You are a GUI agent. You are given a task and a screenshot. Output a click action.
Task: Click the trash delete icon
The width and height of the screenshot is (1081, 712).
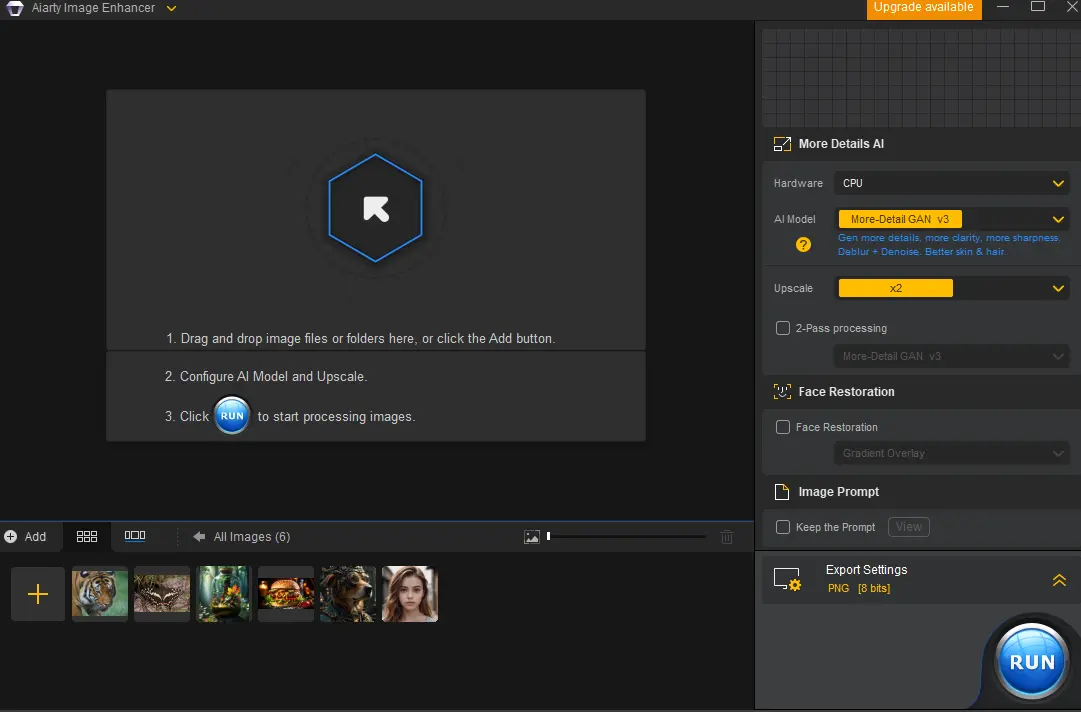(x=727, y=537)
